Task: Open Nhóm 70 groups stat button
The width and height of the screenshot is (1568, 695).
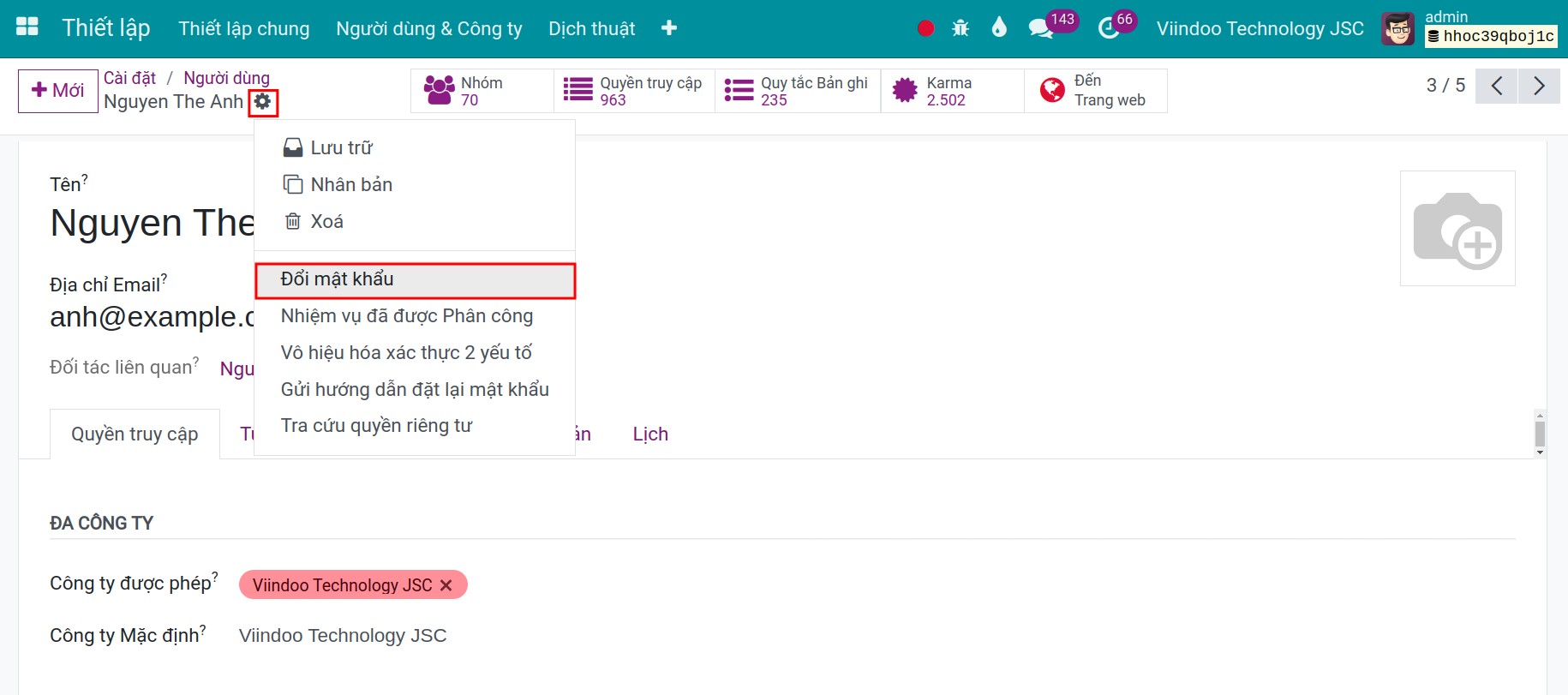Action: [x=482, y=91]
